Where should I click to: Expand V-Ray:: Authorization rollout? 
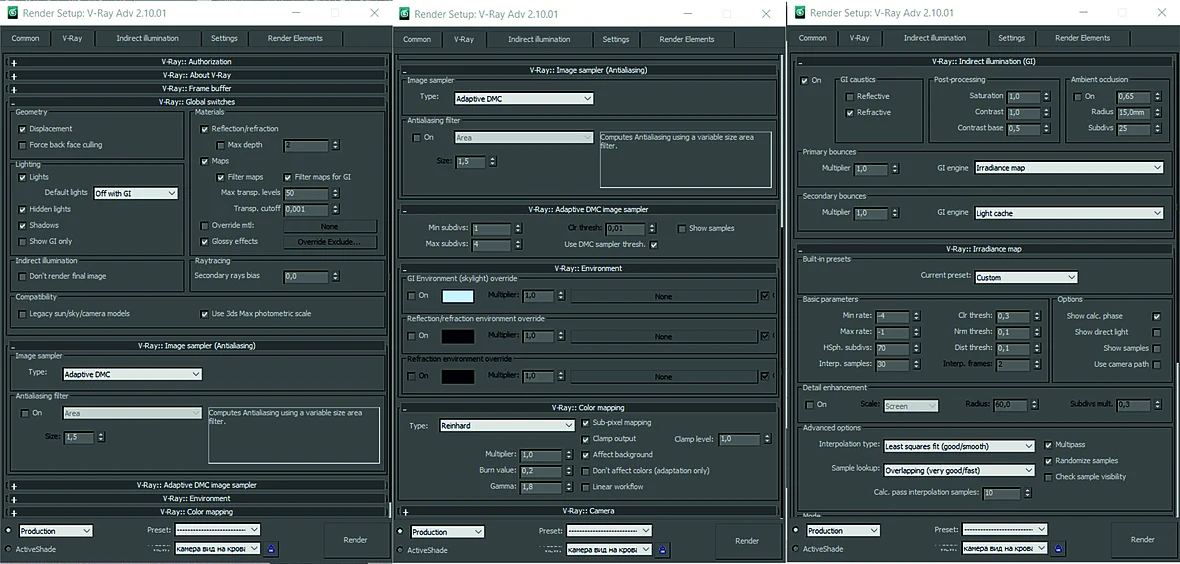(196, 62)
